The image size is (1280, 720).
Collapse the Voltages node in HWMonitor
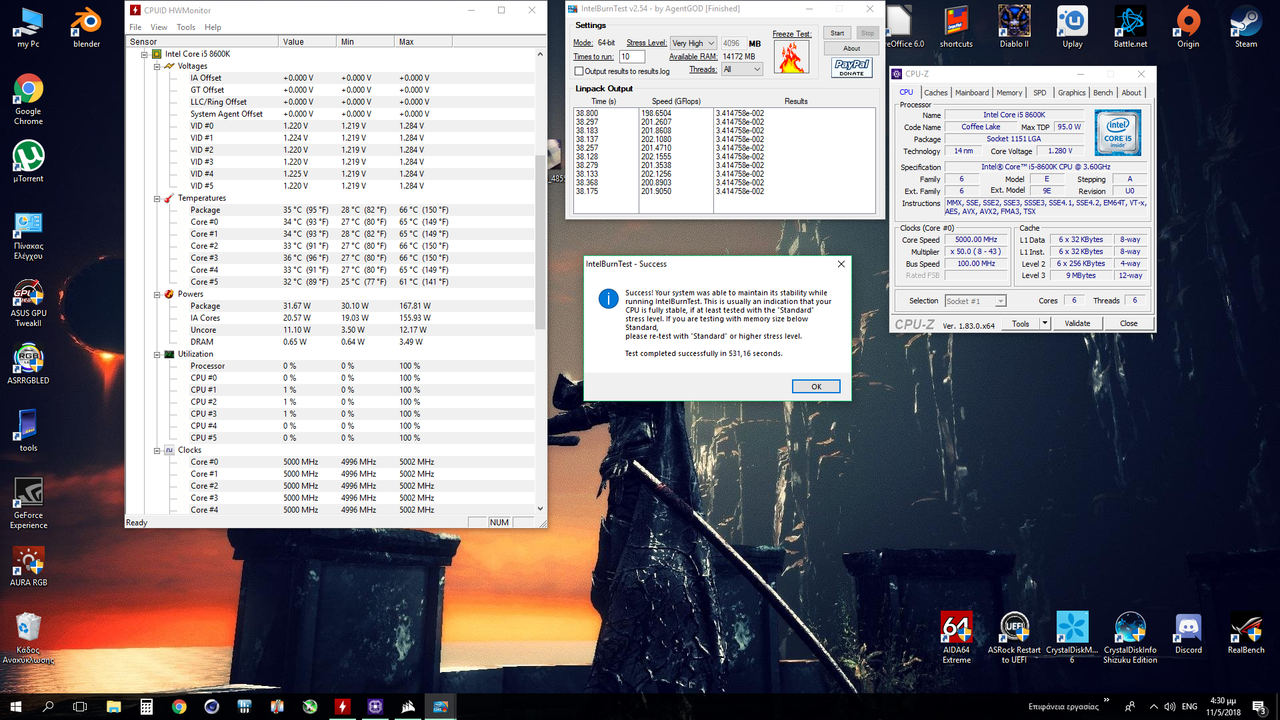157,66
